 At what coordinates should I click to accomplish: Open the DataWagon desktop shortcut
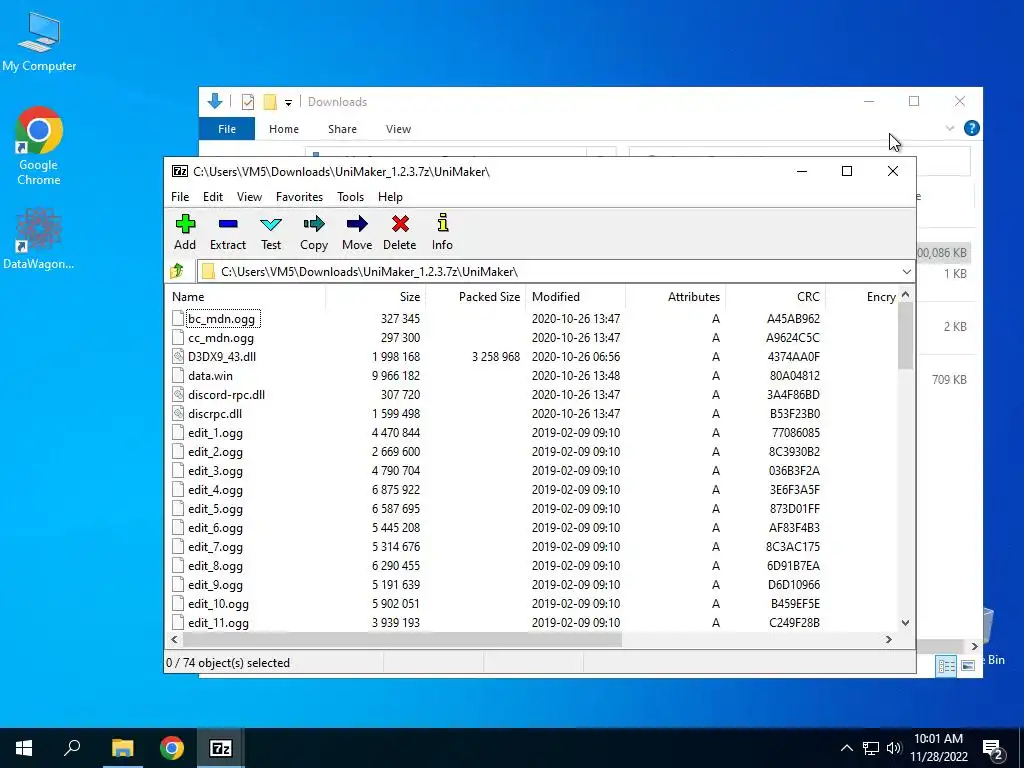[x=39, y=238]
